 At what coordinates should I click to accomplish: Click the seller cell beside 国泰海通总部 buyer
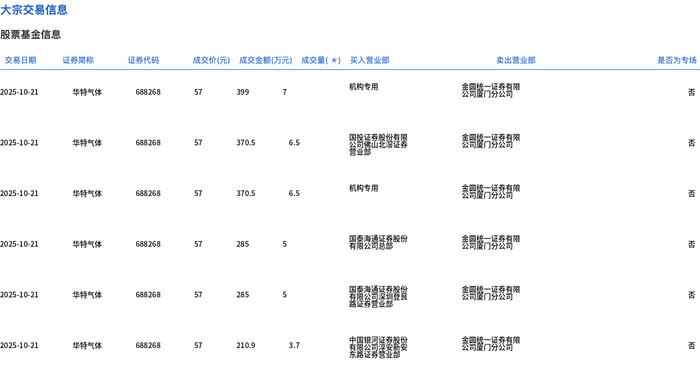click(x=491, y=242)
